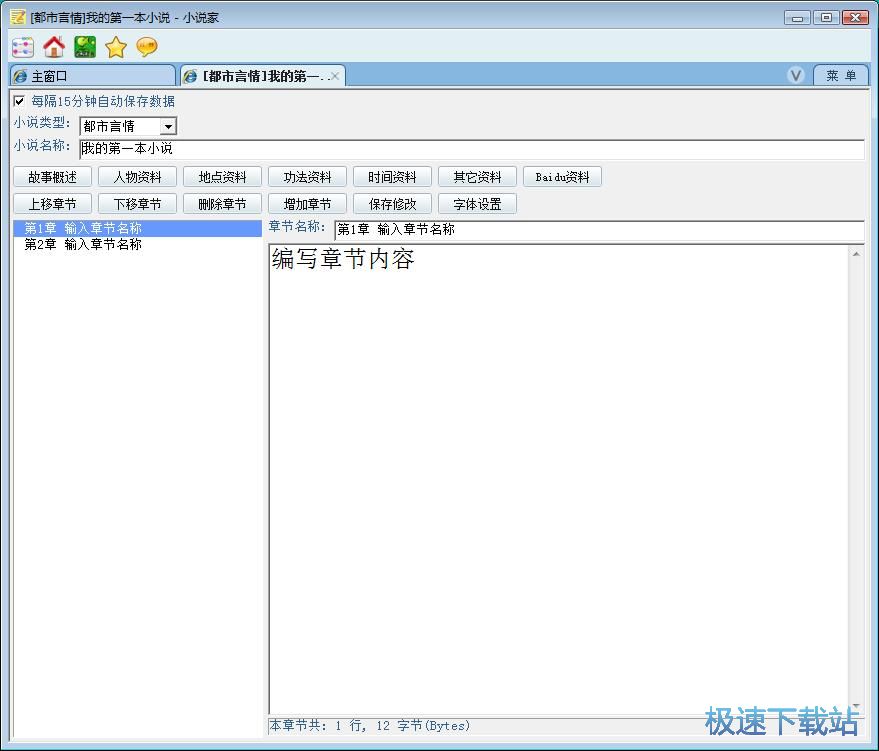
Task: Click into the chapter content editor area
Action: 558,480
